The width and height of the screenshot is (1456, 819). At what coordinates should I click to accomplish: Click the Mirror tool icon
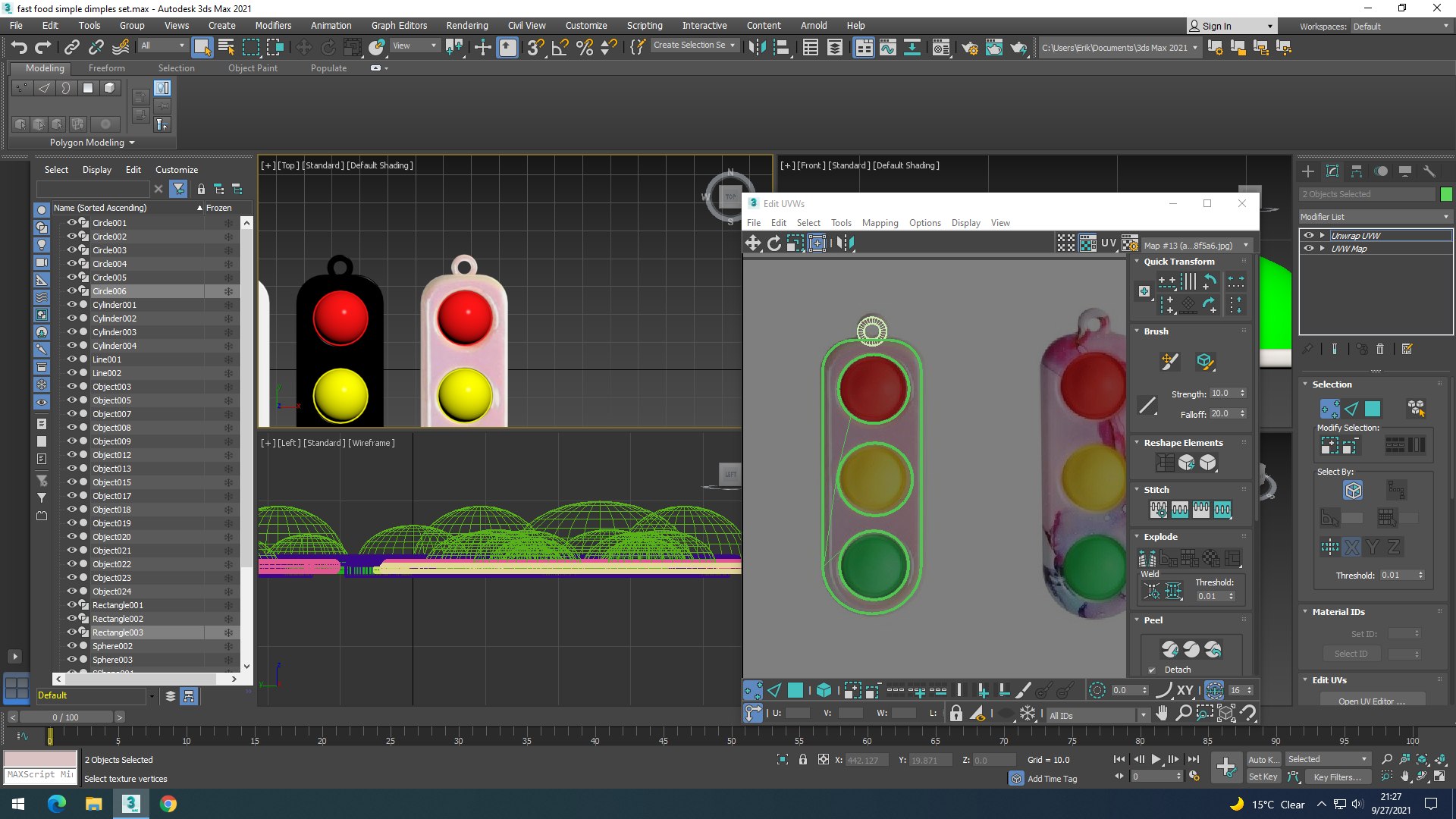click(756, 48)
